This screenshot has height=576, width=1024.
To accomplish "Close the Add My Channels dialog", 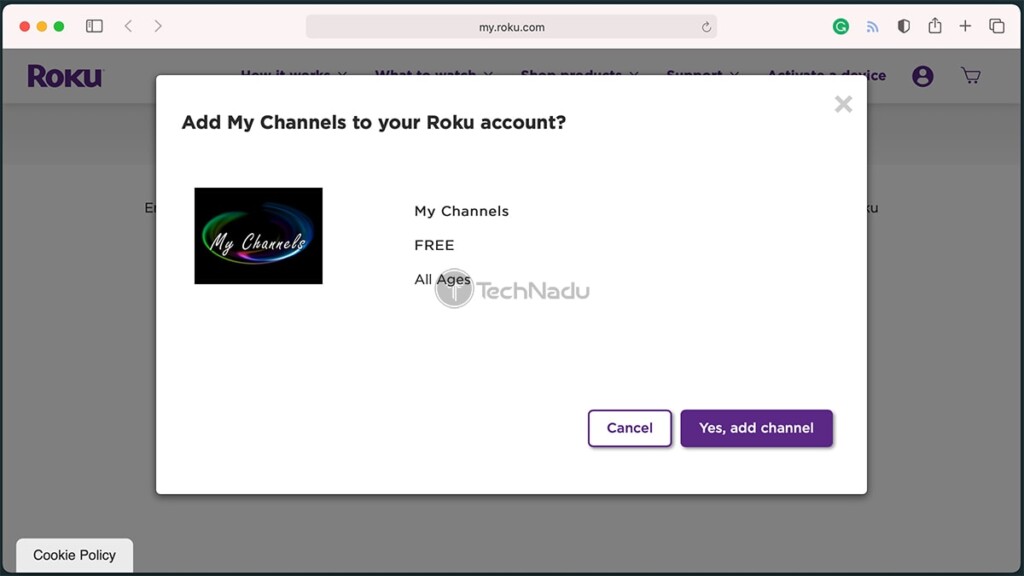I will [843, 104].
